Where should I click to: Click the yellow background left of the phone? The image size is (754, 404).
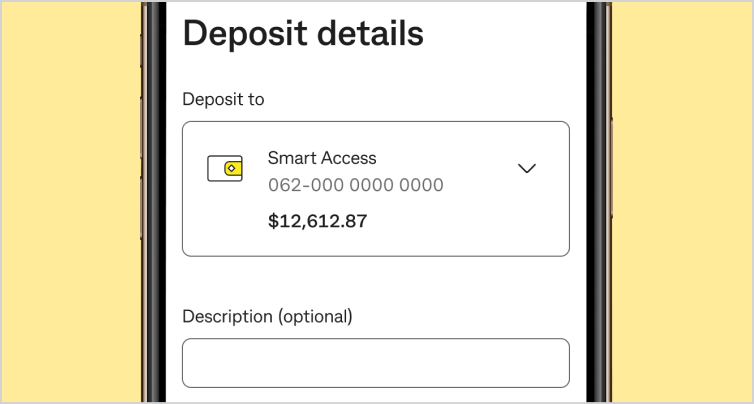click(70, 200)
